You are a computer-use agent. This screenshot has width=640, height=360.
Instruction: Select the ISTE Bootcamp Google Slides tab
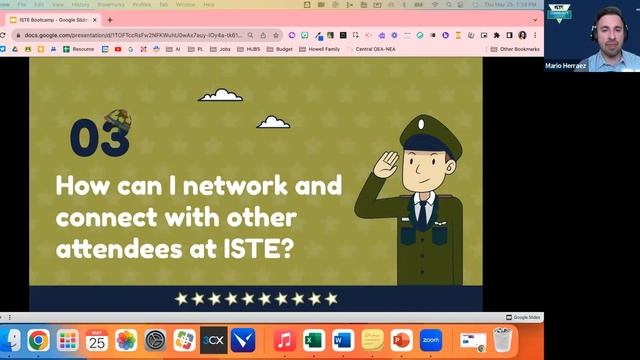(53, 20)
